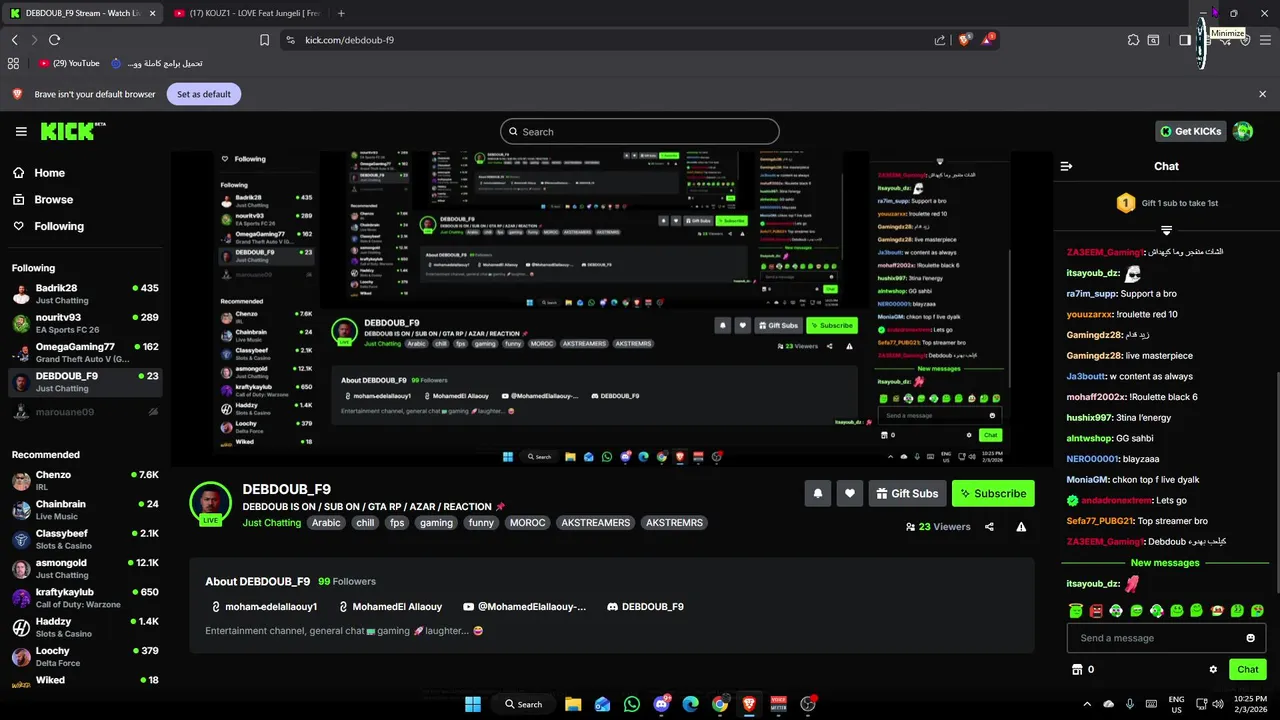Bookmark this page icon
This screenshot has height=720, width=1280.
pyautogui.click(x=264, y=40)
